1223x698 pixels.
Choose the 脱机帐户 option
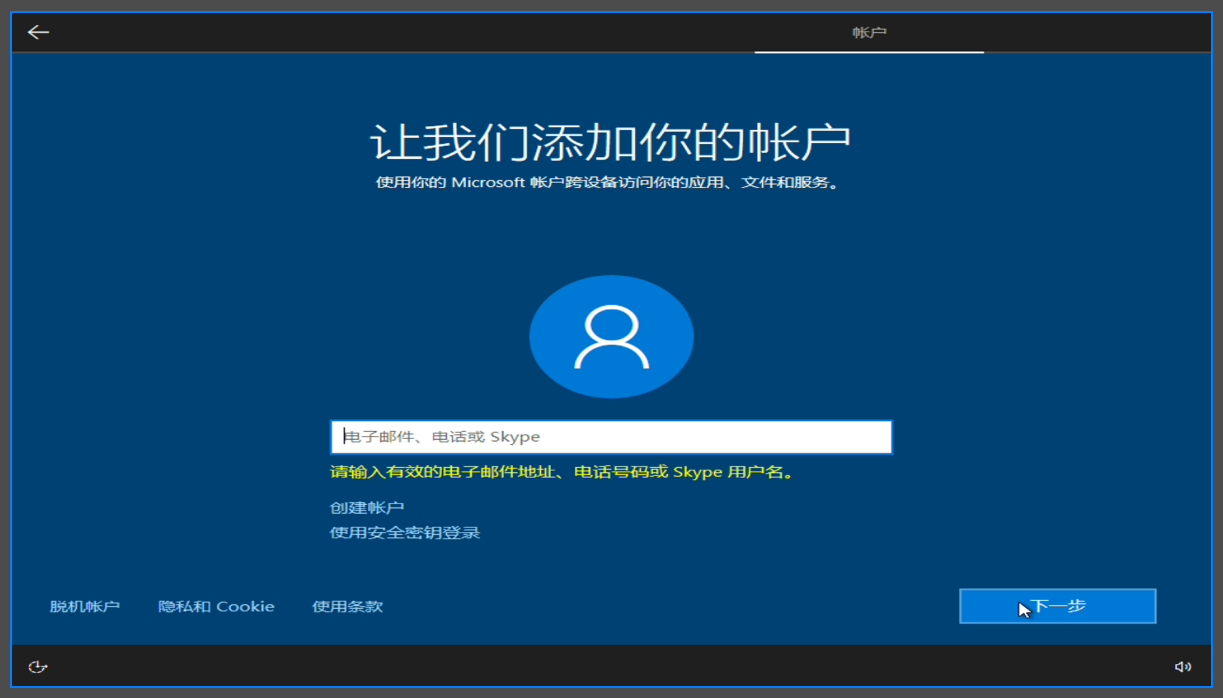85,606
